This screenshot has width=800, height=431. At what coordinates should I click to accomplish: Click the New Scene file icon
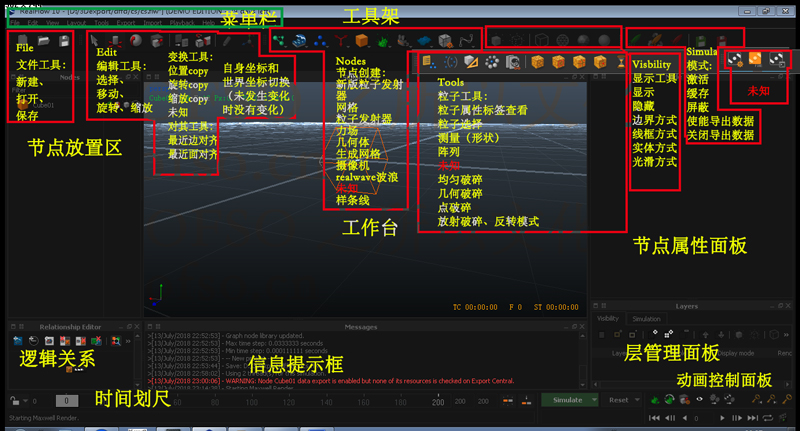(24, 42)
